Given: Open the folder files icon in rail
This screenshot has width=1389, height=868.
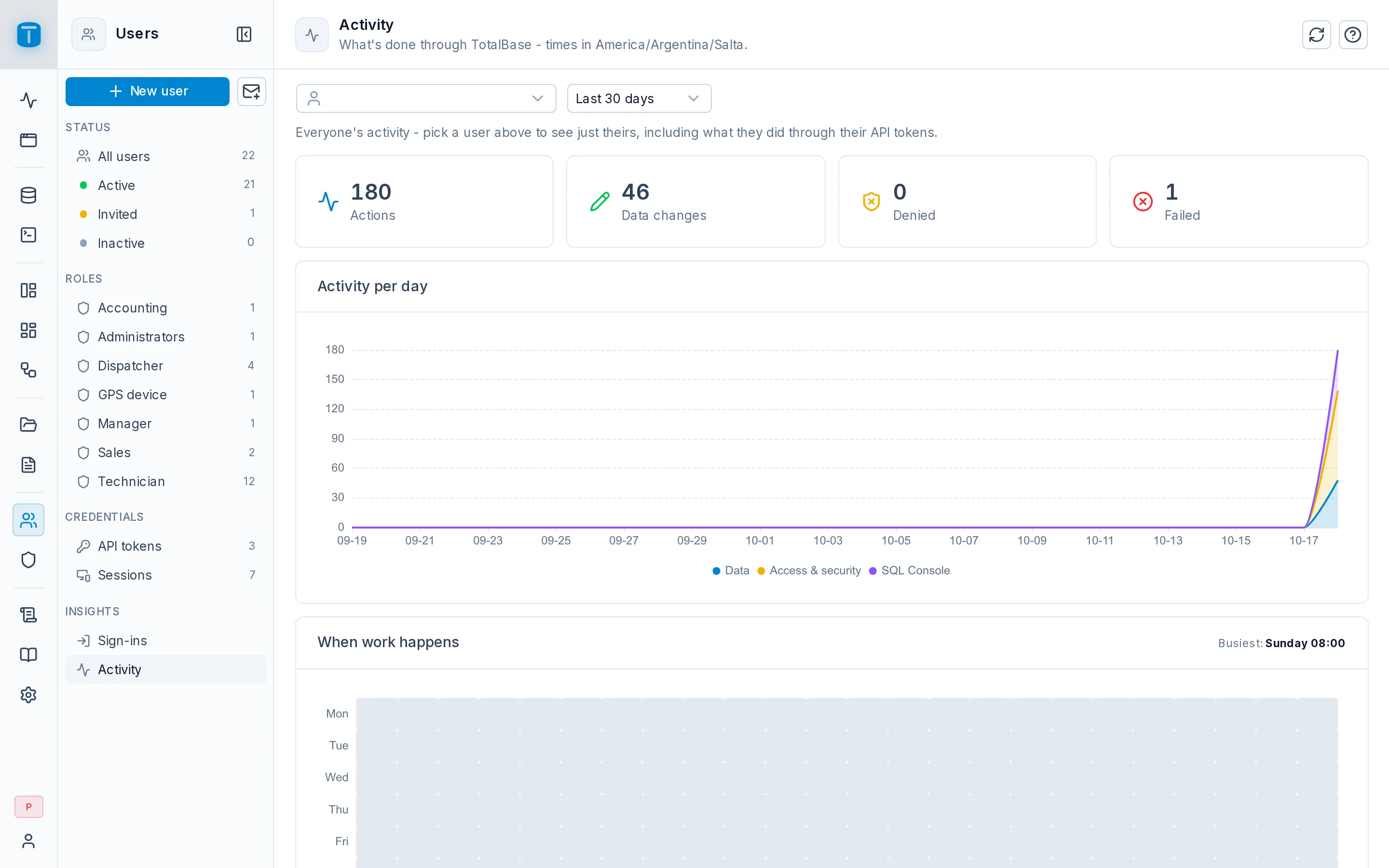Looking at the screenshot, I should 29,425.
